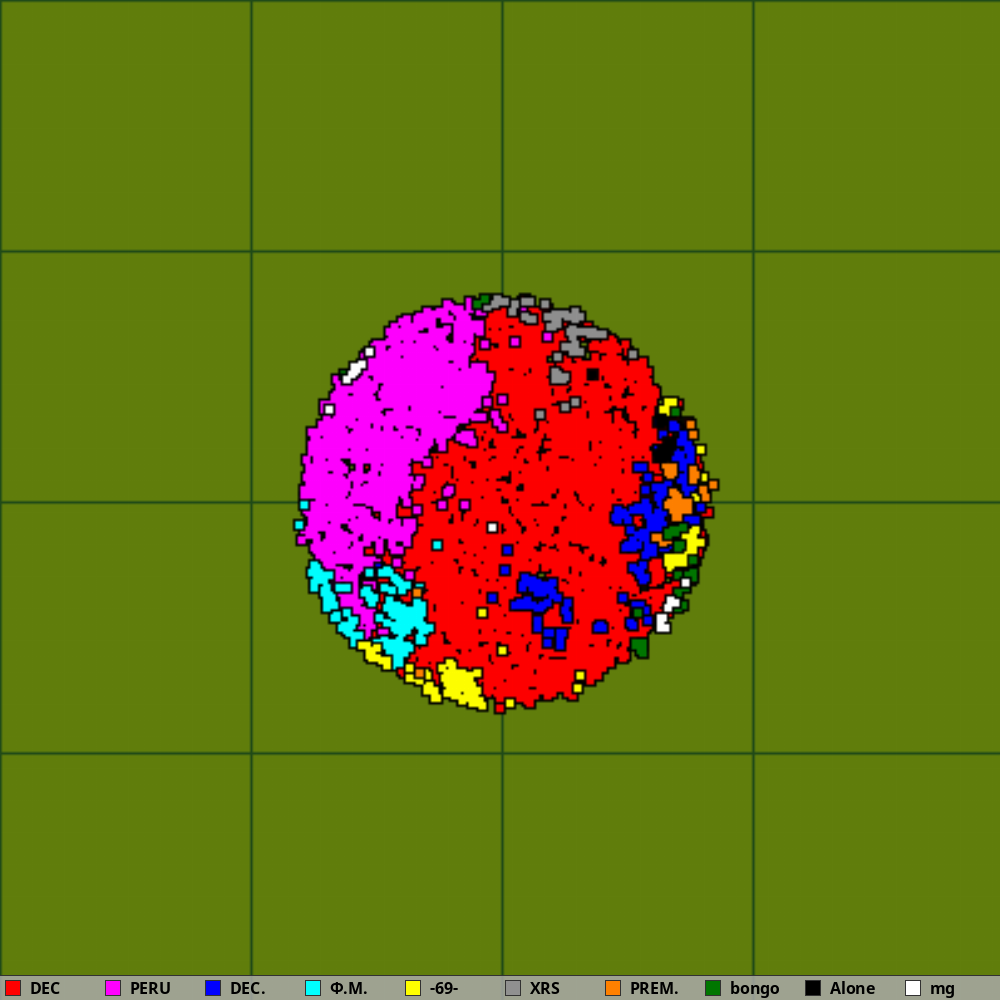This screenshot has height=1000, width=1000.
Task: Select the magenta PERU legend swatch
Action: tap(113, 988)
